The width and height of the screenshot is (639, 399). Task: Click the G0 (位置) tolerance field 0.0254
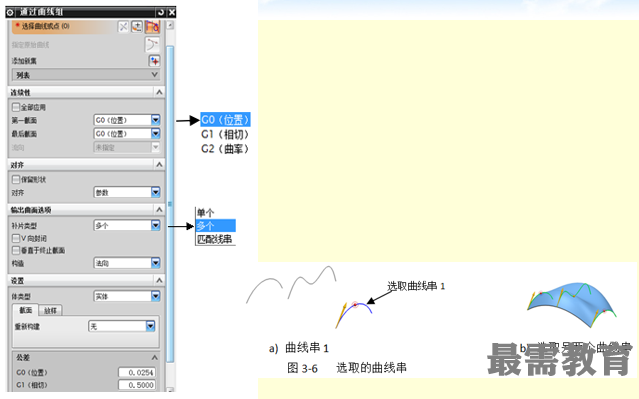(x=137, y=373)
